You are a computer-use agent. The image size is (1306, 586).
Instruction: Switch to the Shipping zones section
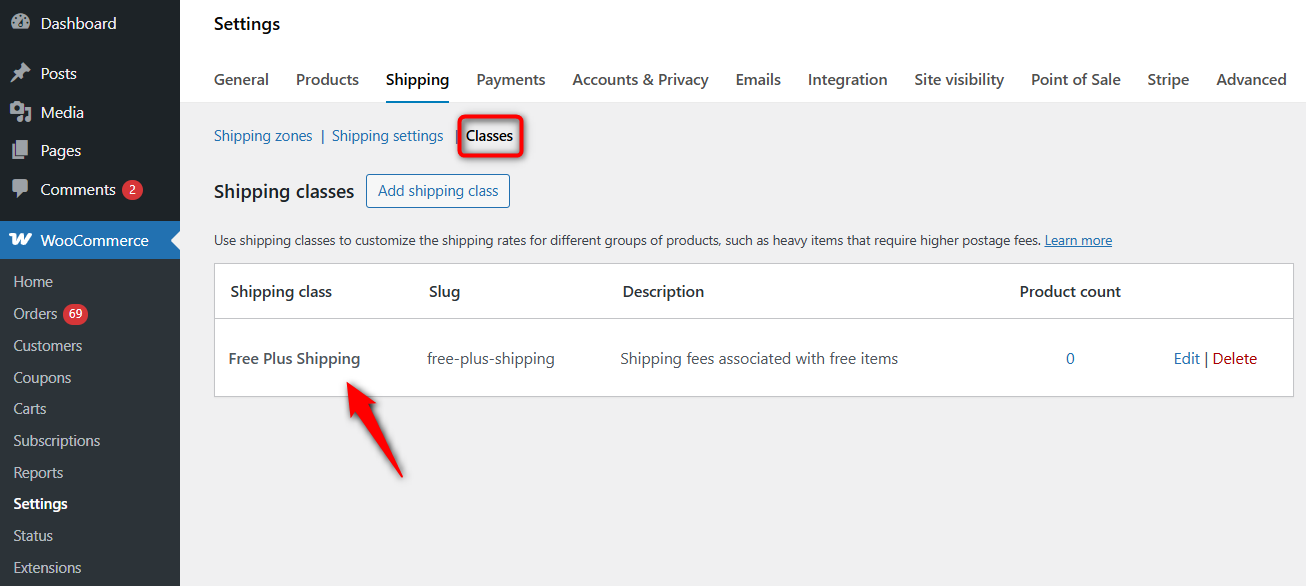[x=263, y=135]
